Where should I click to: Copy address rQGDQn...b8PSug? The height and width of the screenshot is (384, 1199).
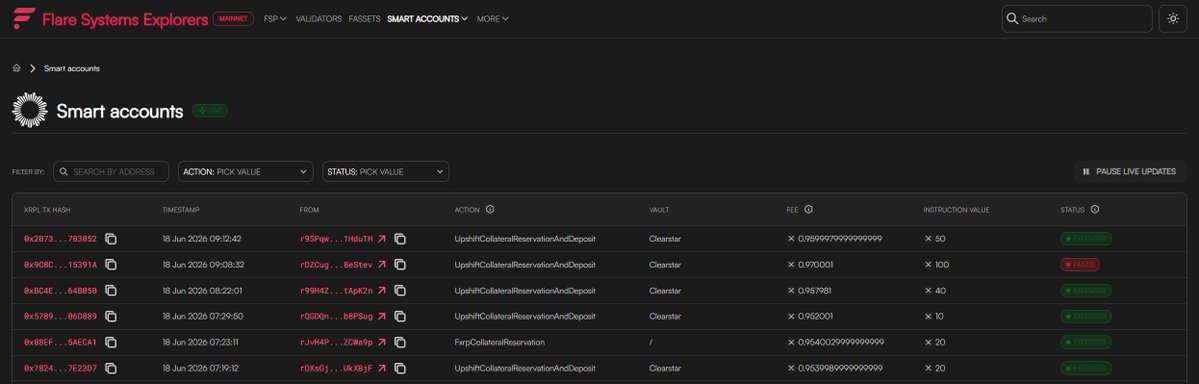tap(400, 317)
